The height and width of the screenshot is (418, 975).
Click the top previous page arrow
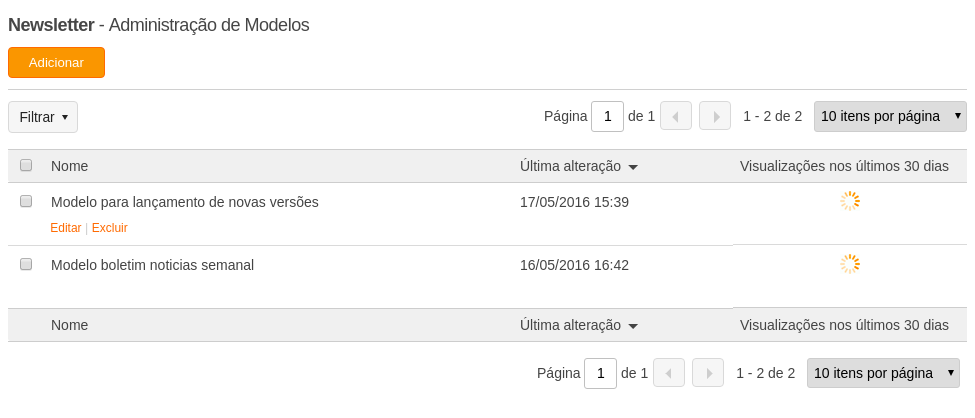(x=676, y=116)
